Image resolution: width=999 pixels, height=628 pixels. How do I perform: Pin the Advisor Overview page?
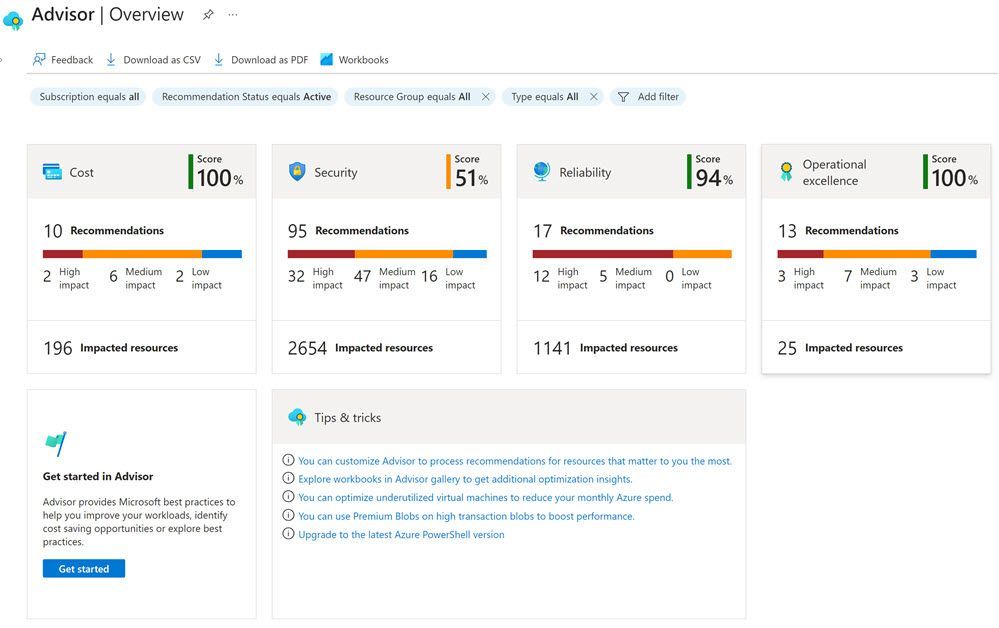point(208,15)
